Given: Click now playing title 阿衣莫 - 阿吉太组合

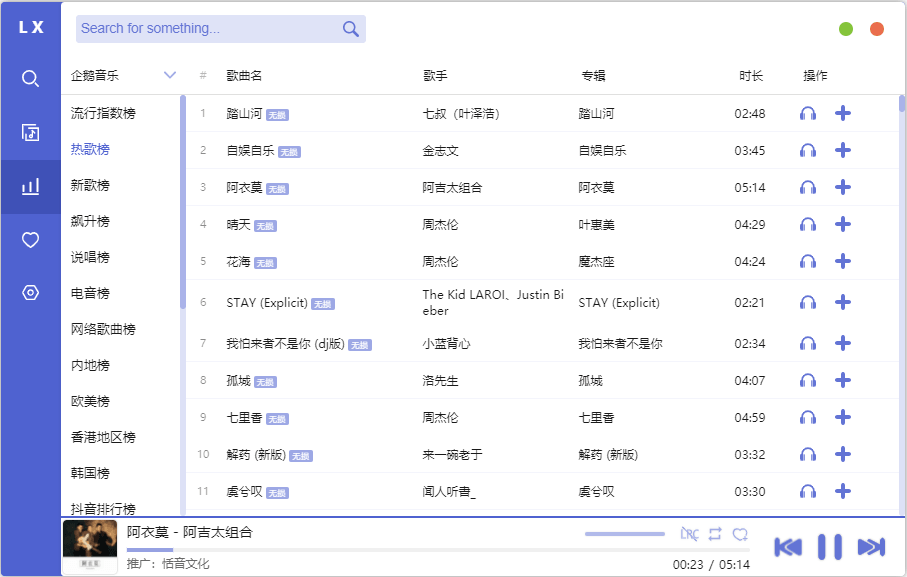Looking at the screenshot, I should pos(190,532).
